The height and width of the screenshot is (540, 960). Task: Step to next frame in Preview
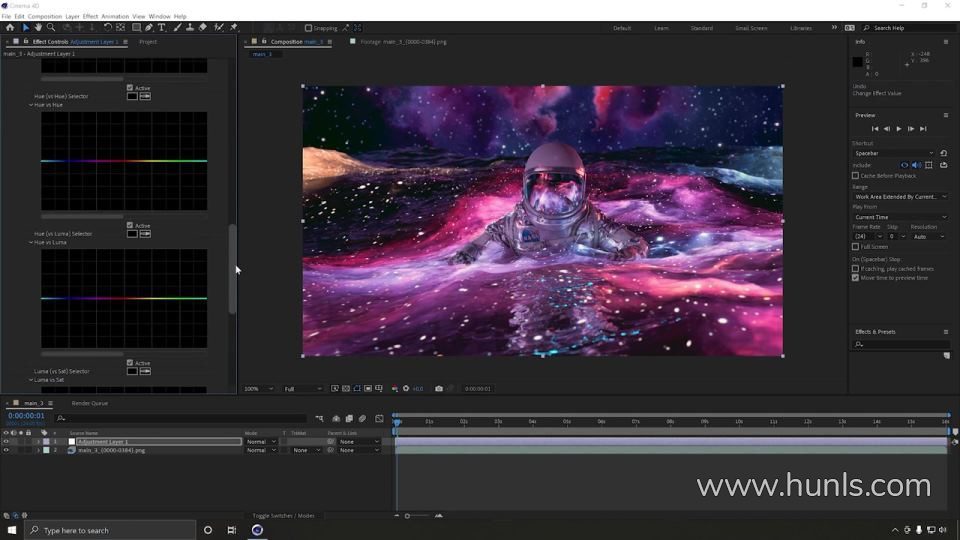pyautogui.click(x=910, y=129)
